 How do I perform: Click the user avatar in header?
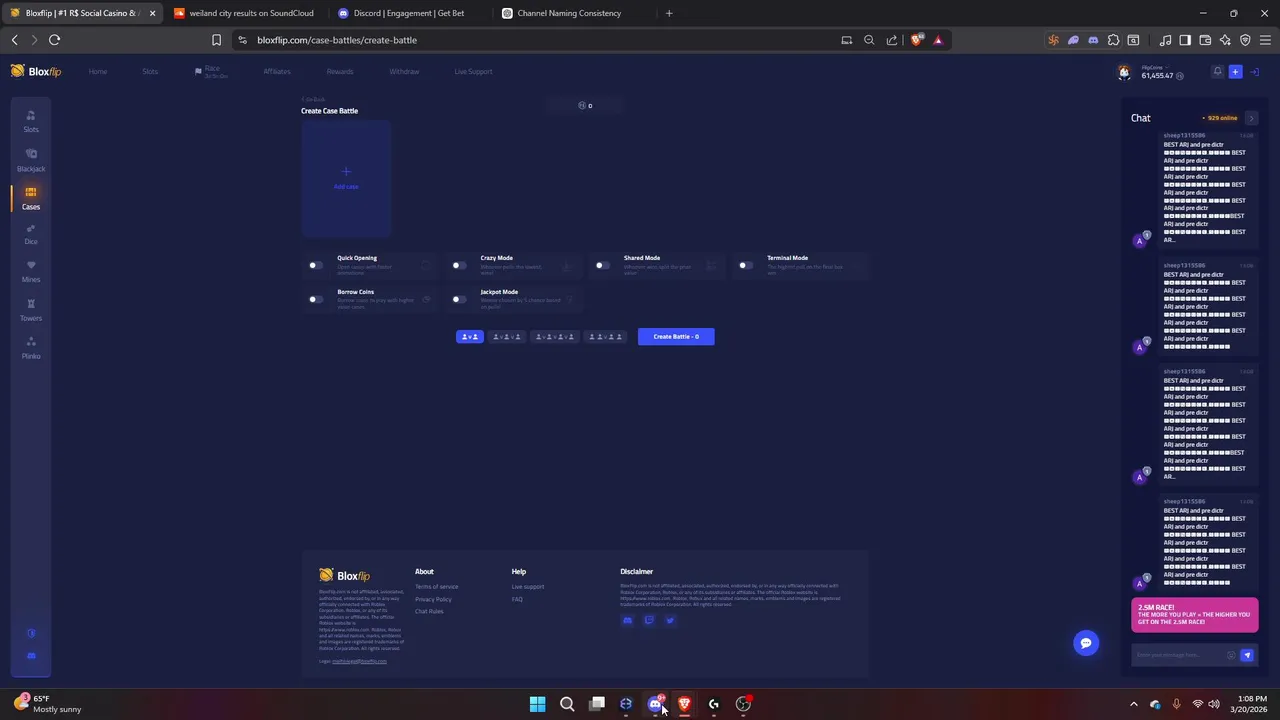[1124, 72]
